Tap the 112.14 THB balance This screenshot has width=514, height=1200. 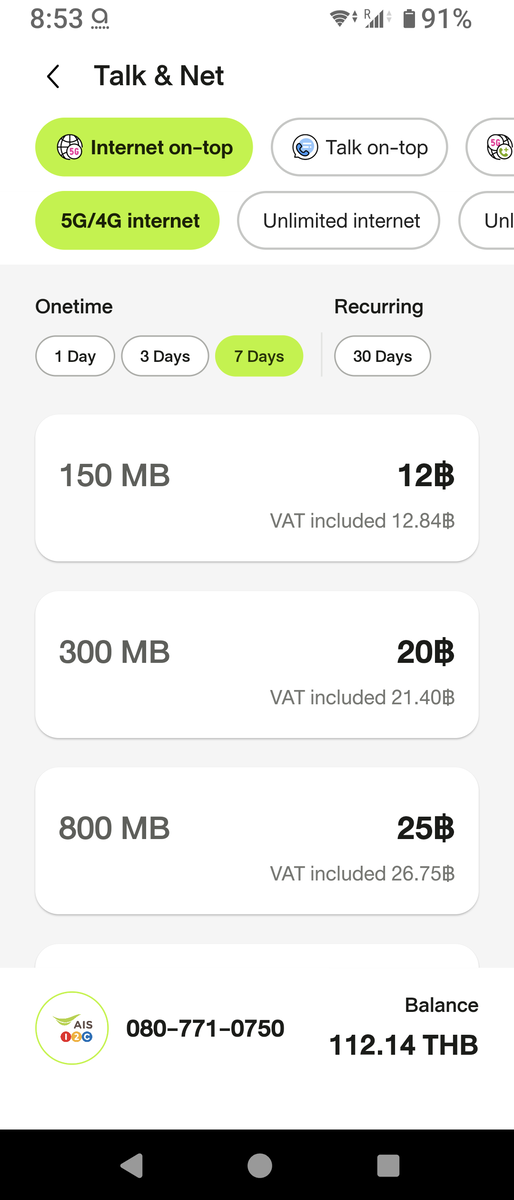(404, 1046)
